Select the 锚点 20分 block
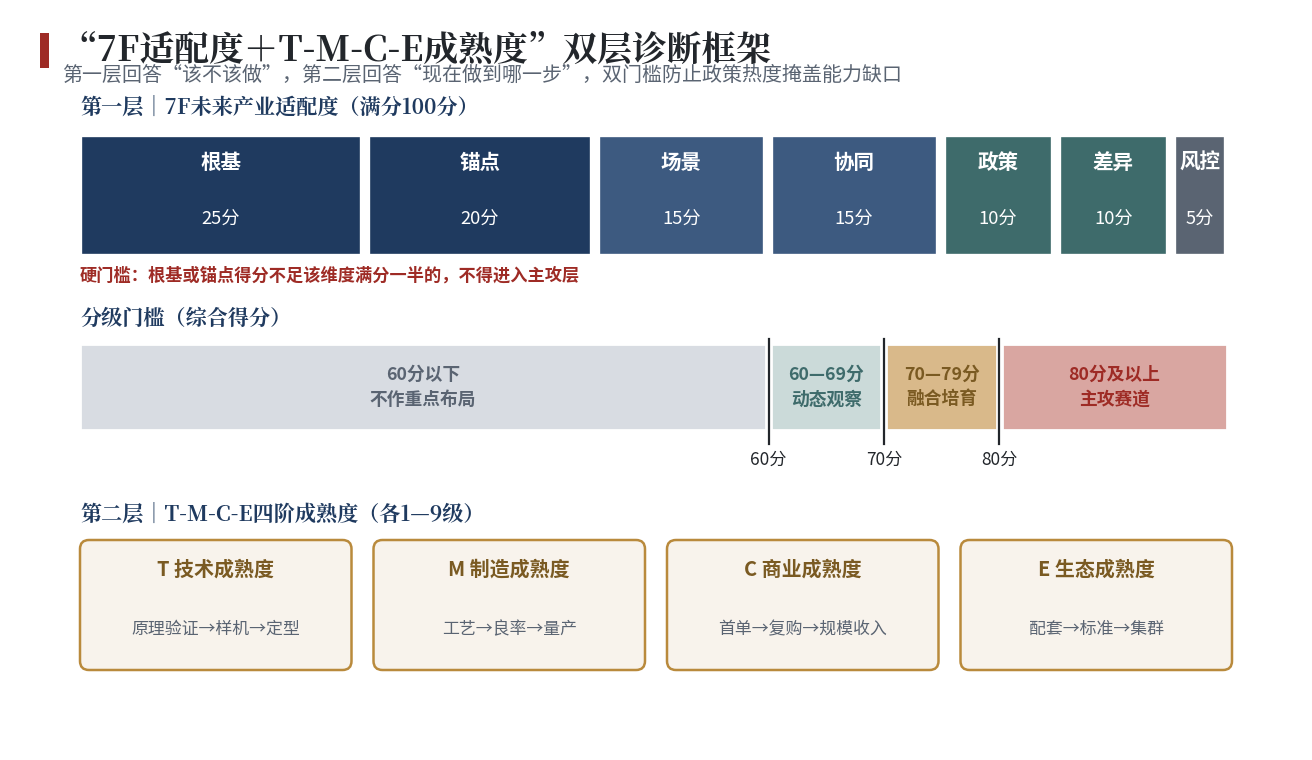 pos(480,195)
